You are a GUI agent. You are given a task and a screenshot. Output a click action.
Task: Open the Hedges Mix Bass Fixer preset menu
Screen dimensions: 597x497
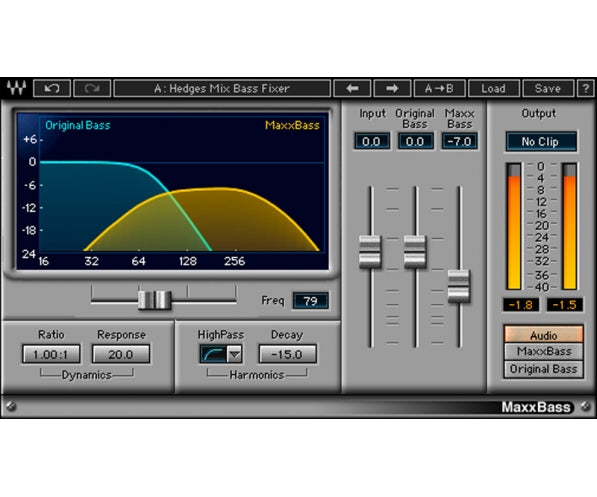pos(222,89)
